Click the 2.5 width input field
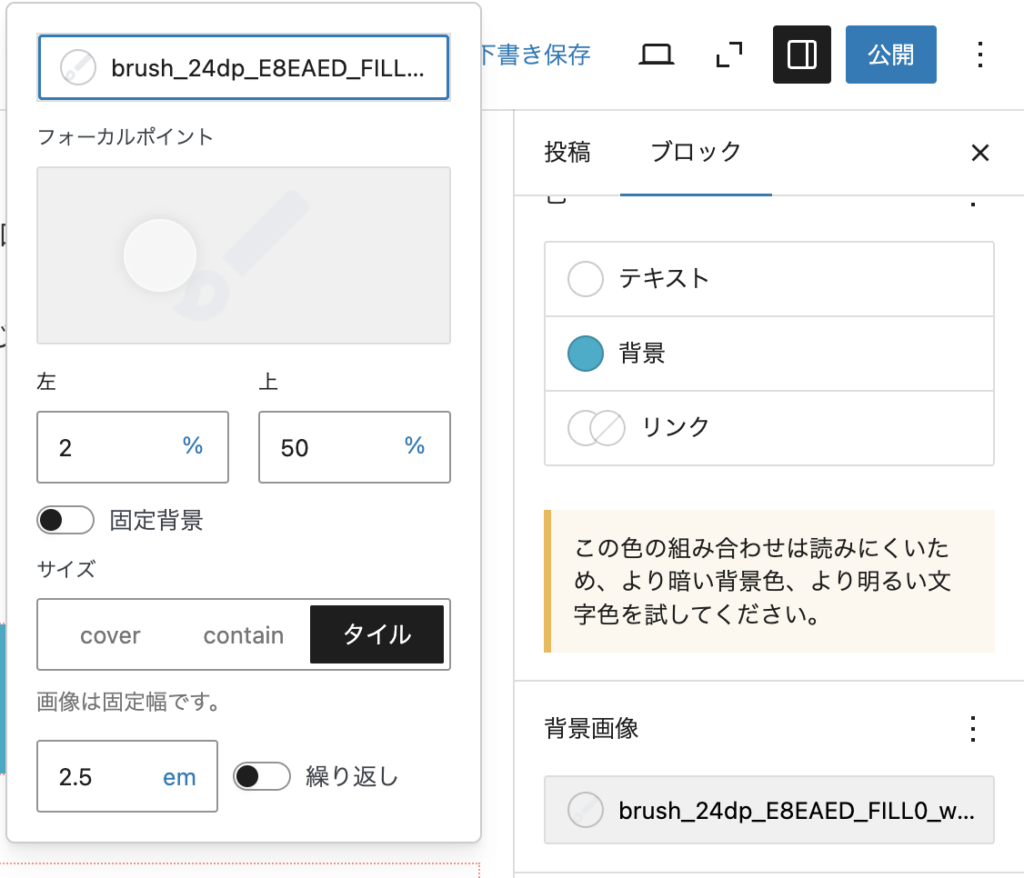 [127, 776]
